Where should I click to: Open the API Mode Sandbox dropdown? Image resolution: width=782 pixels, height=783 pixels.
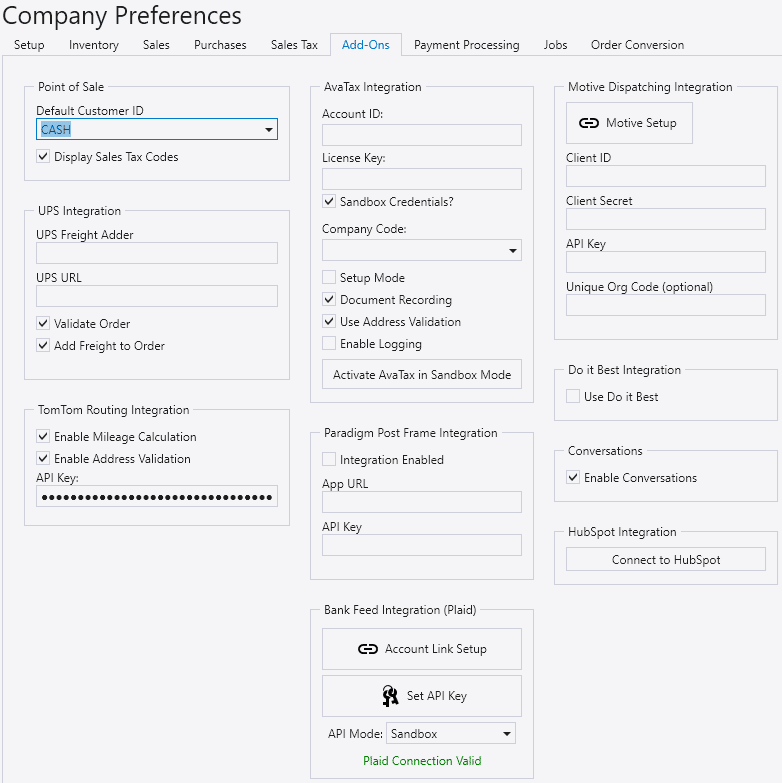506,734
